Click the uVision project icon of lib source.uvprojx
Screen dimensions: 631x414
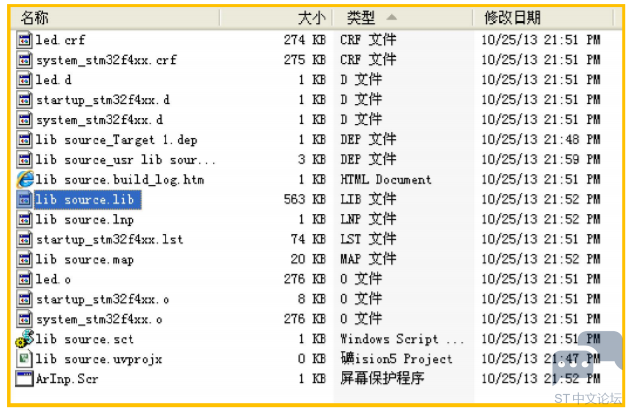coord(24,359)
